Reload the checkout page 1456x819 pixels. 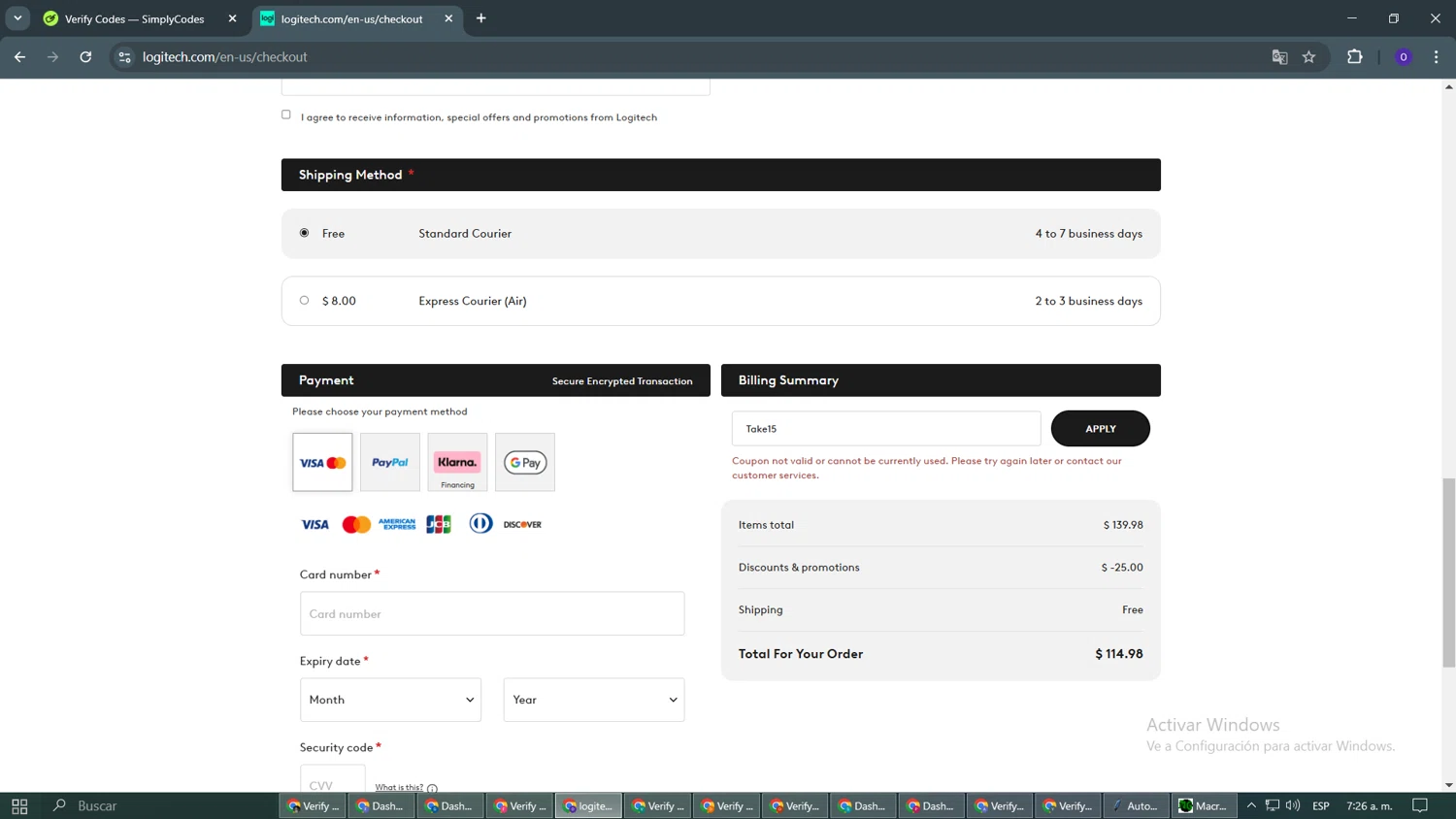pos(85,57)
